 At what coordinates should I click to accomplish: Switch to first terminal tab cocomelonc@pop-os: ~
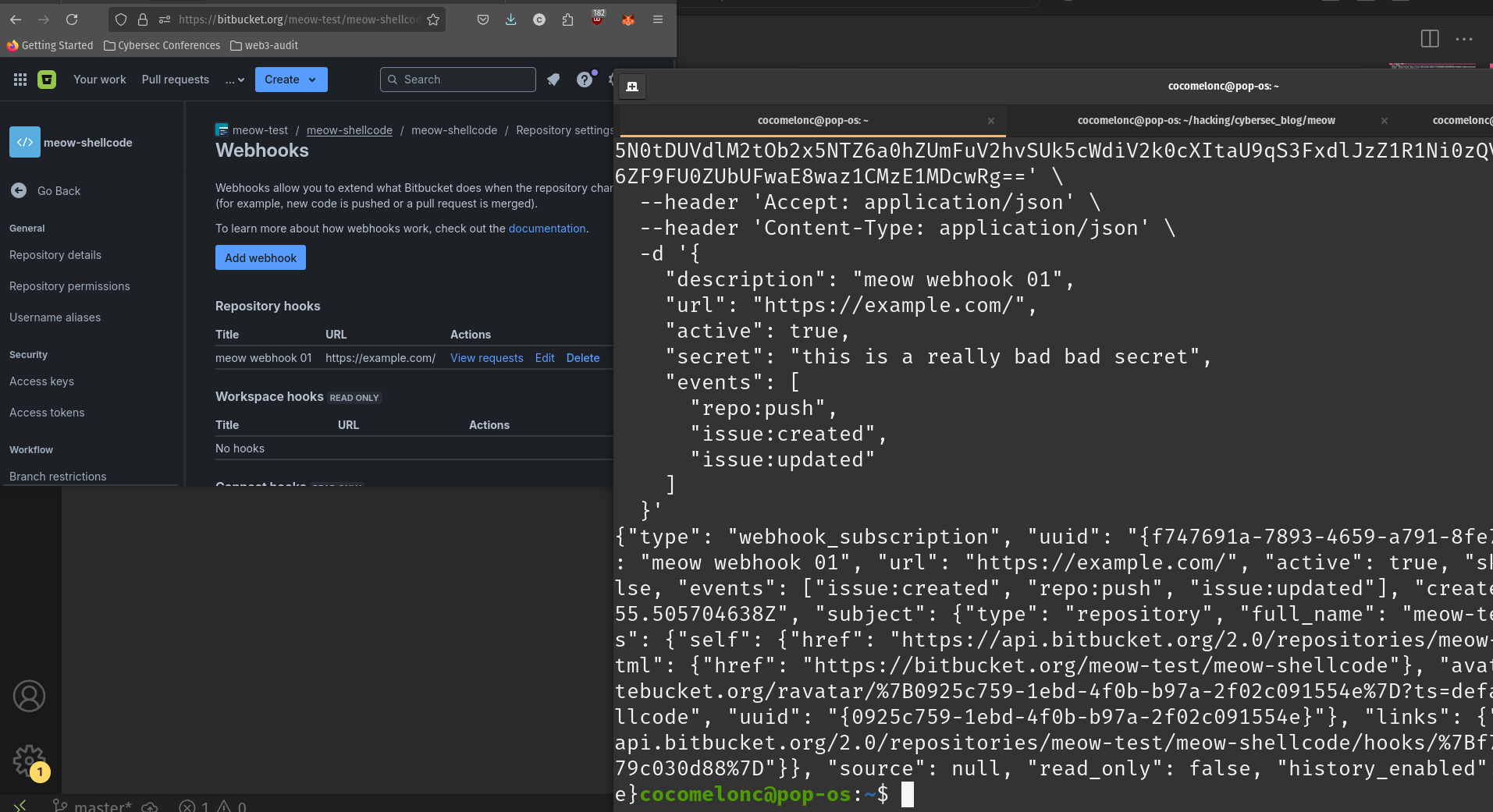[812, 121]
